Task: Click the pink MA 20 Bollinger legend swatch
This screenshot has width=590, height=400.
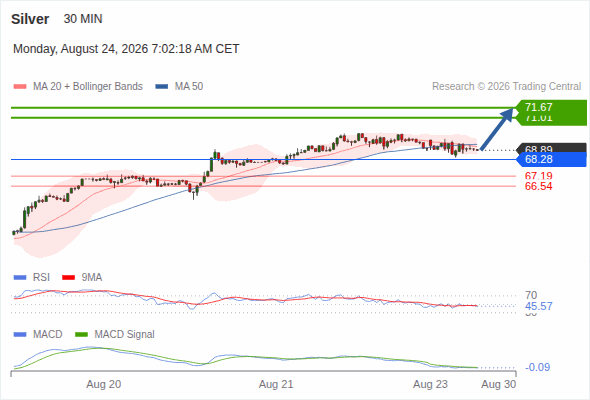Action: click(x=20, y=87)
